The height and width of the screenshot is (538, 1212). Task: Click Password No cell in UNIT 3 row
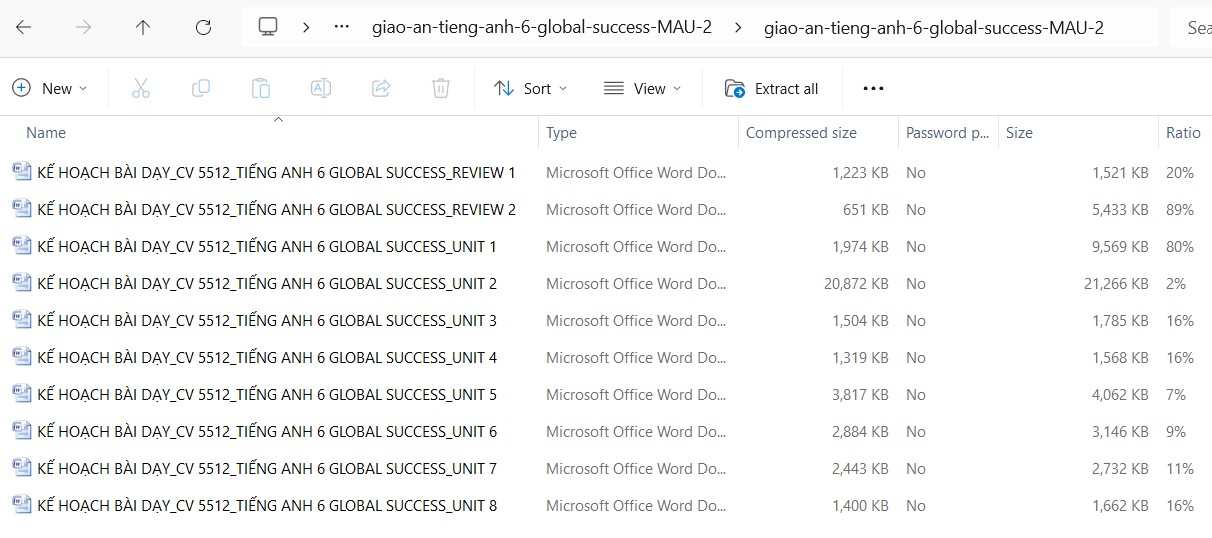click(x=916, y=320)
